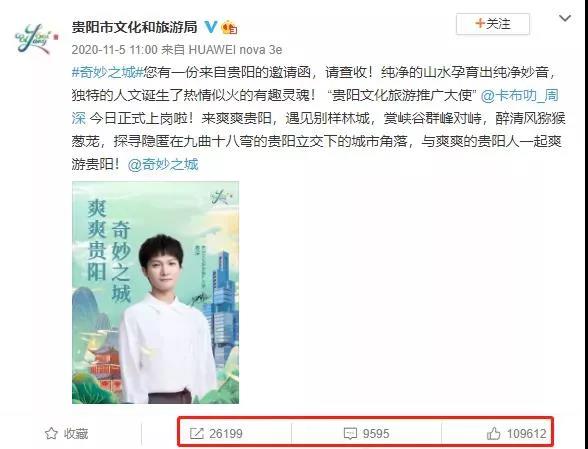Click the comment bubble icon

[x=350, y=434]
